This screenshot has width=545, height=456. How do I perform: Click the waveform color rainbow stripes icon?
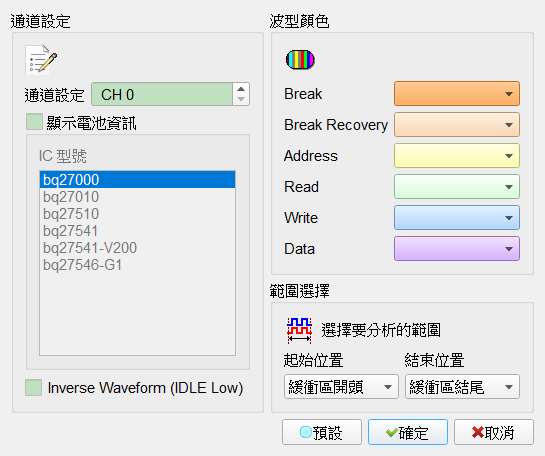click(x=300, y=60)
